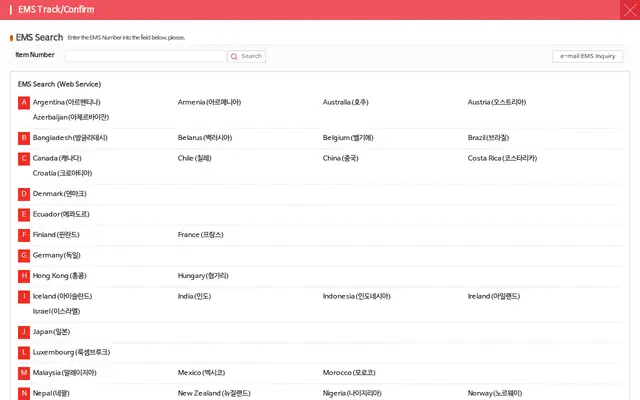Click the Search button with magnifier
640x400 pixels.
247,56
